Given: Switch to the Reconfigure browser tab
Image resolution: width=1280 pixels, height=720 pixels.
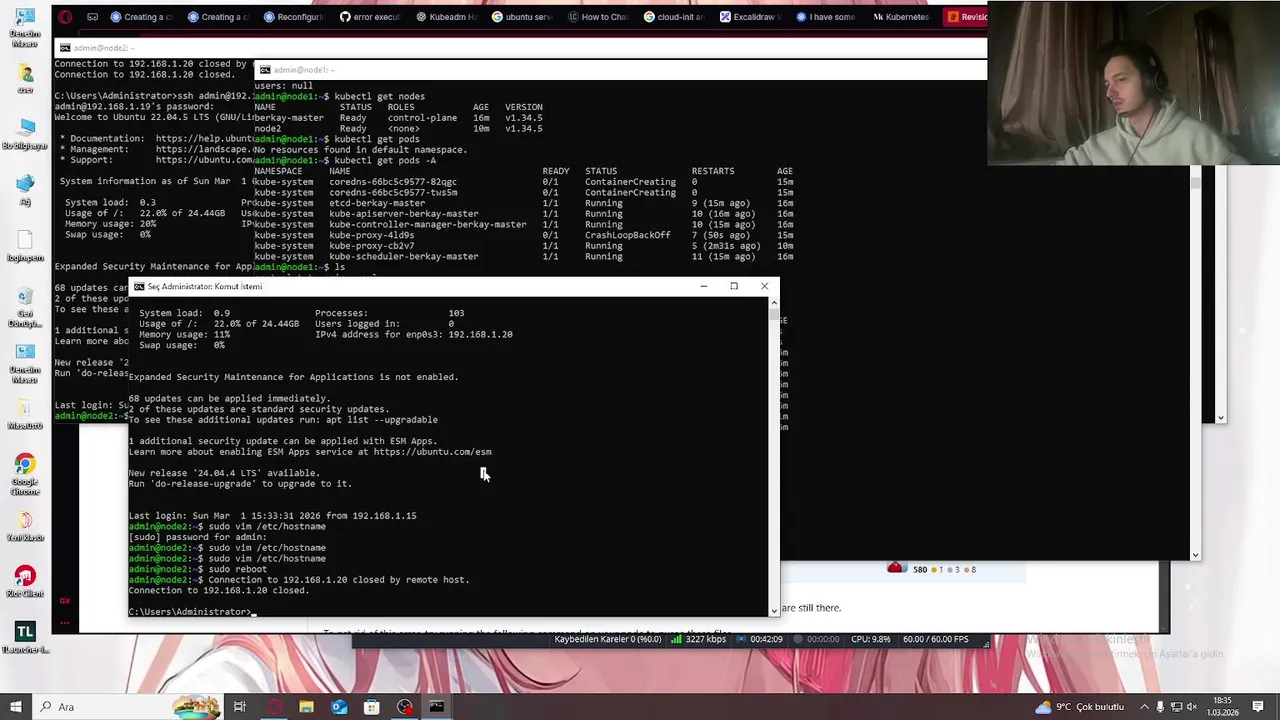Looking at the screenshot, I should (293, 17).
